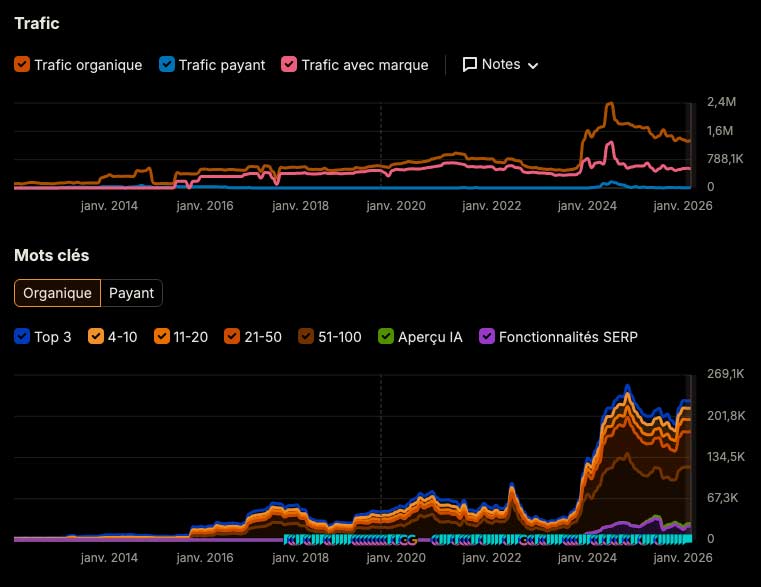Click janv. 2016 on the Trafic chart axis
This screenshot has width=761, height=587.
(x=205, y=206)
